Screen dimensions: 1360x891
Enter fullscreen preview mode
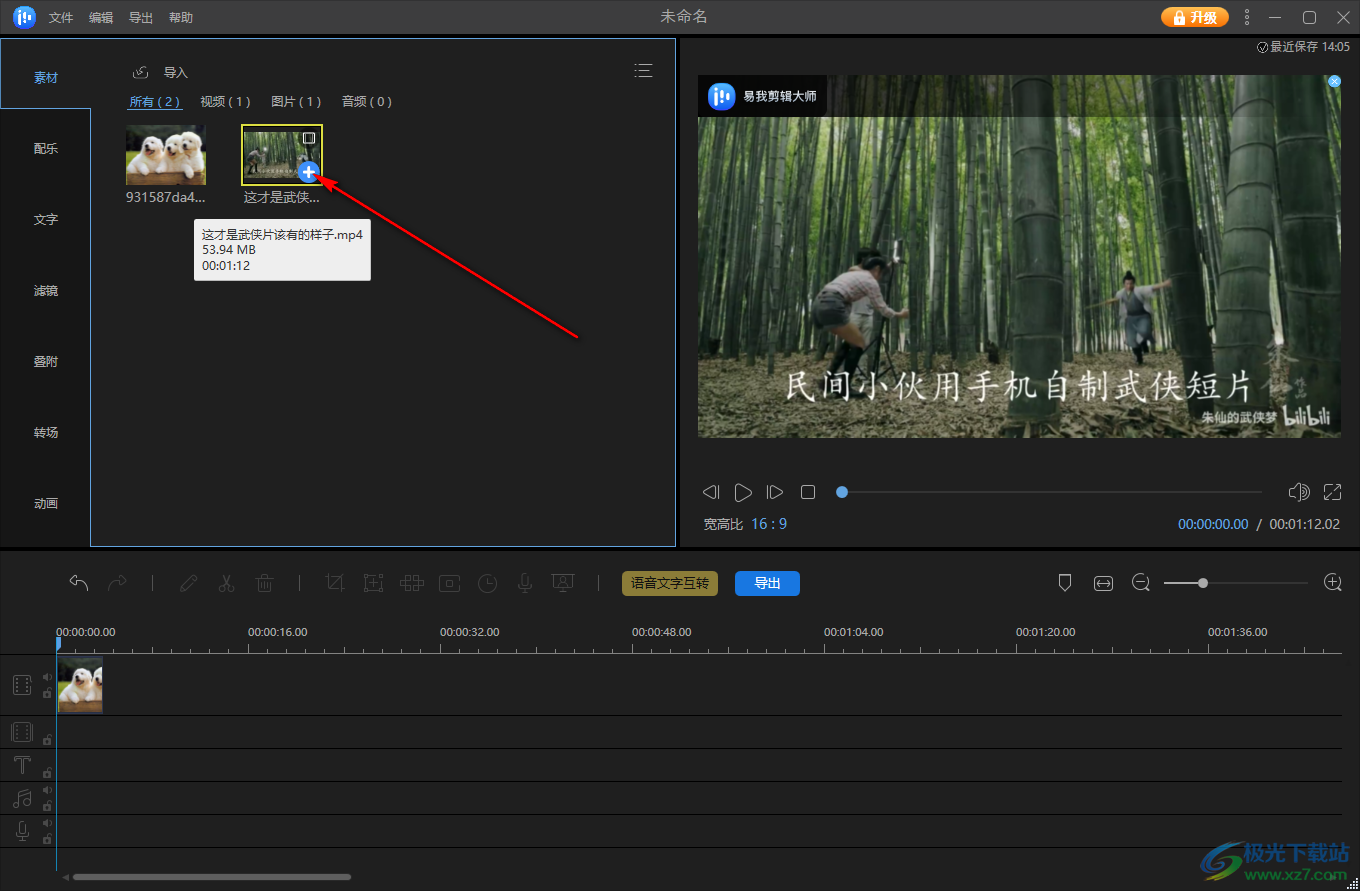coord(1332,492)
